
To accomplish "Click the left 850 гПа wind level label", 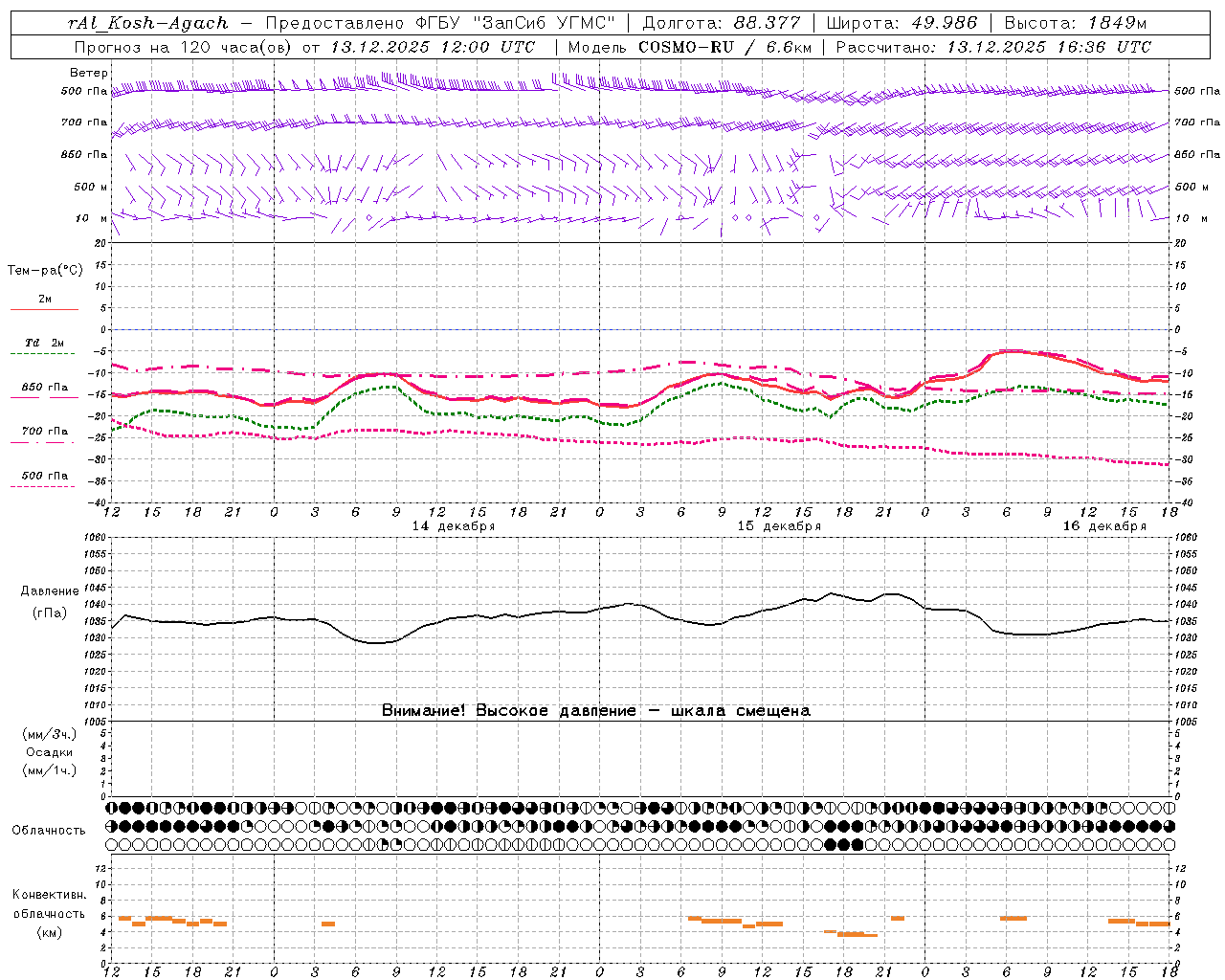I will [84, 154].
